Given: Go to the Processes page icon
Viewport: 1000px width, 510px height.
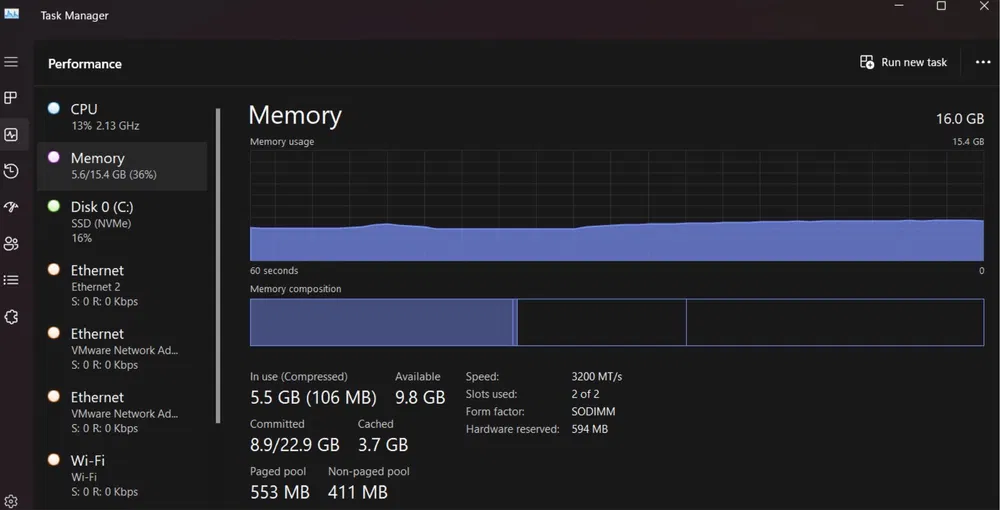Looking at the screenshot, I should [x=11, y=98].
